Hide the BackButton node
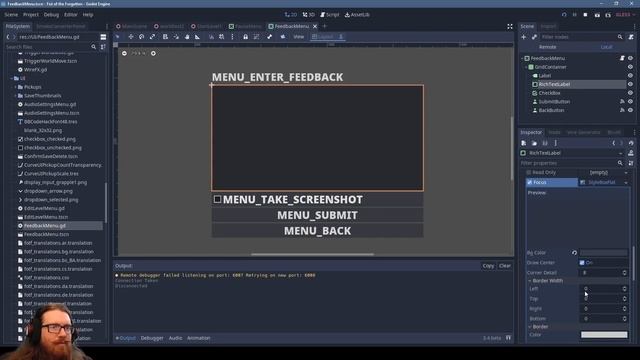 coord(630,110)
